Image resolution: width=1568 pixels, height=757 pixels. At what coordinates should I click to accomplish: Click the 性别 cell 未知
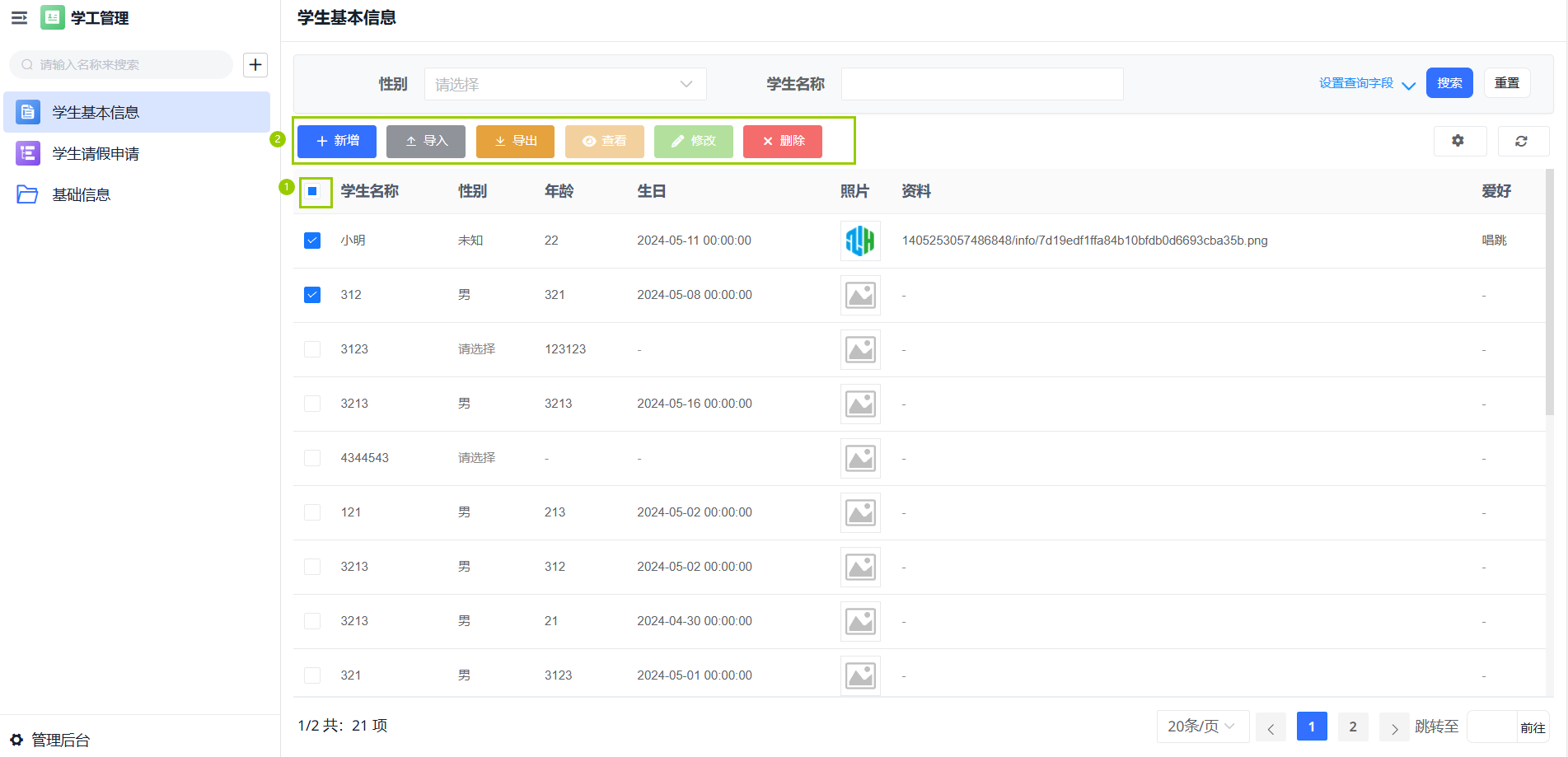click(470, 241)
